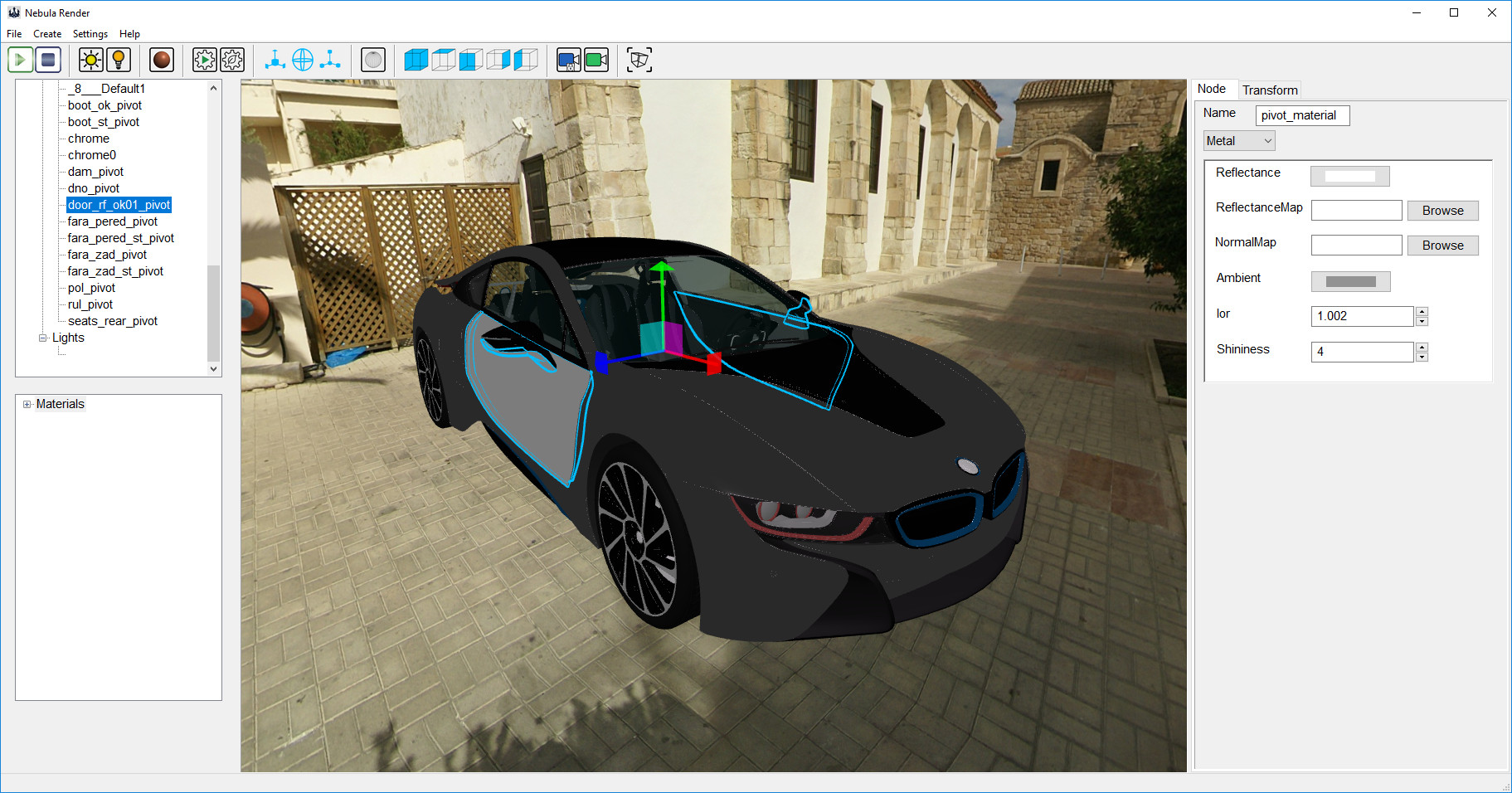1512x793 pixels.
Task: Decrease the Ior value with down arrow
Action: click(x=1422, y=321)
